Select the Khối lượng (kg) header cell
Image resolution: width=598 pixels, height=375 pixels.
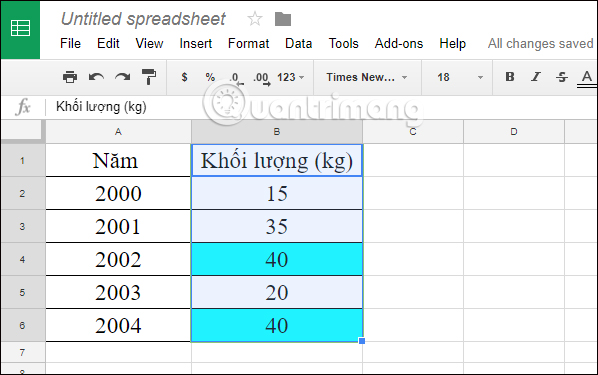pos(277,160)
